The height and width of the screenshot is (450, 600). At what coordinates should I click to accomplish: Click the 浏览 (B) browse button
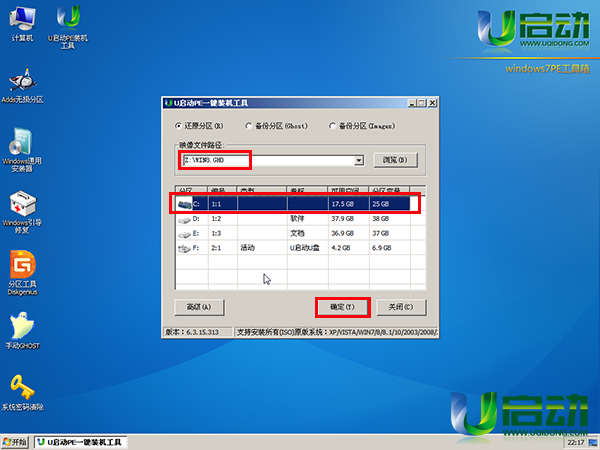click(395, 160)
